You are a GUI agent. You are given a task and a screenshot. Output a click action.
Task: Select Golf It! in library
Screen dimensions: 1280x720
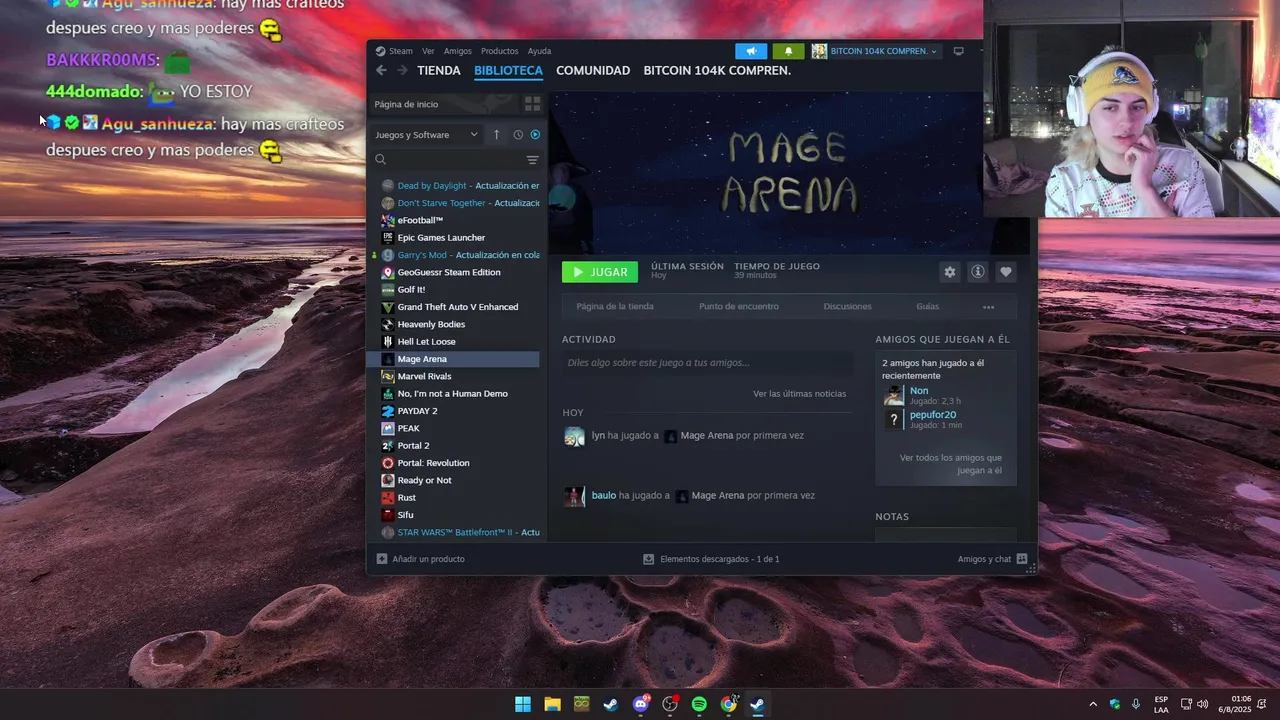click(460, 290)
